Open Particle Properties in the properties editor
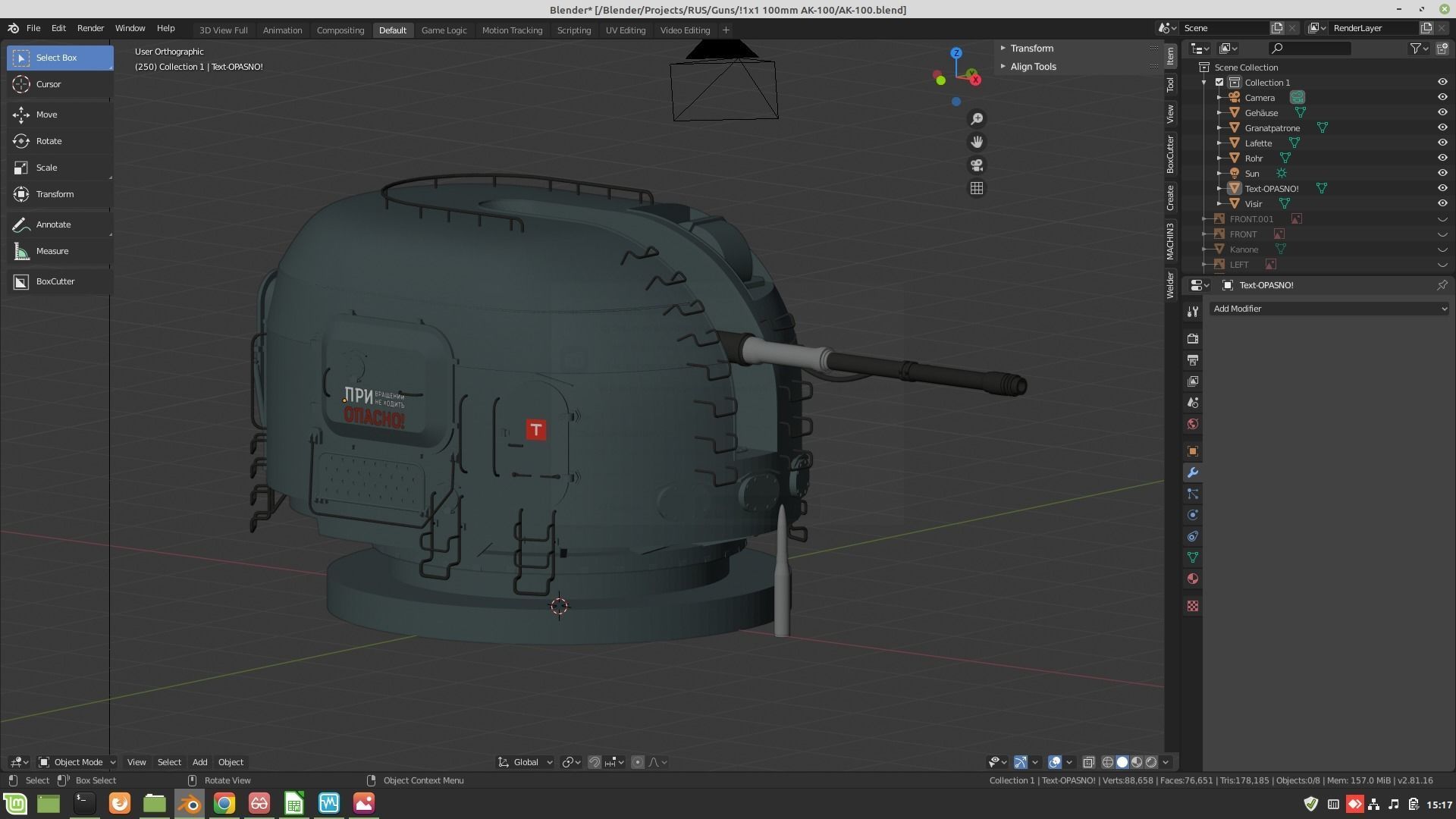 coord(1193,494)
